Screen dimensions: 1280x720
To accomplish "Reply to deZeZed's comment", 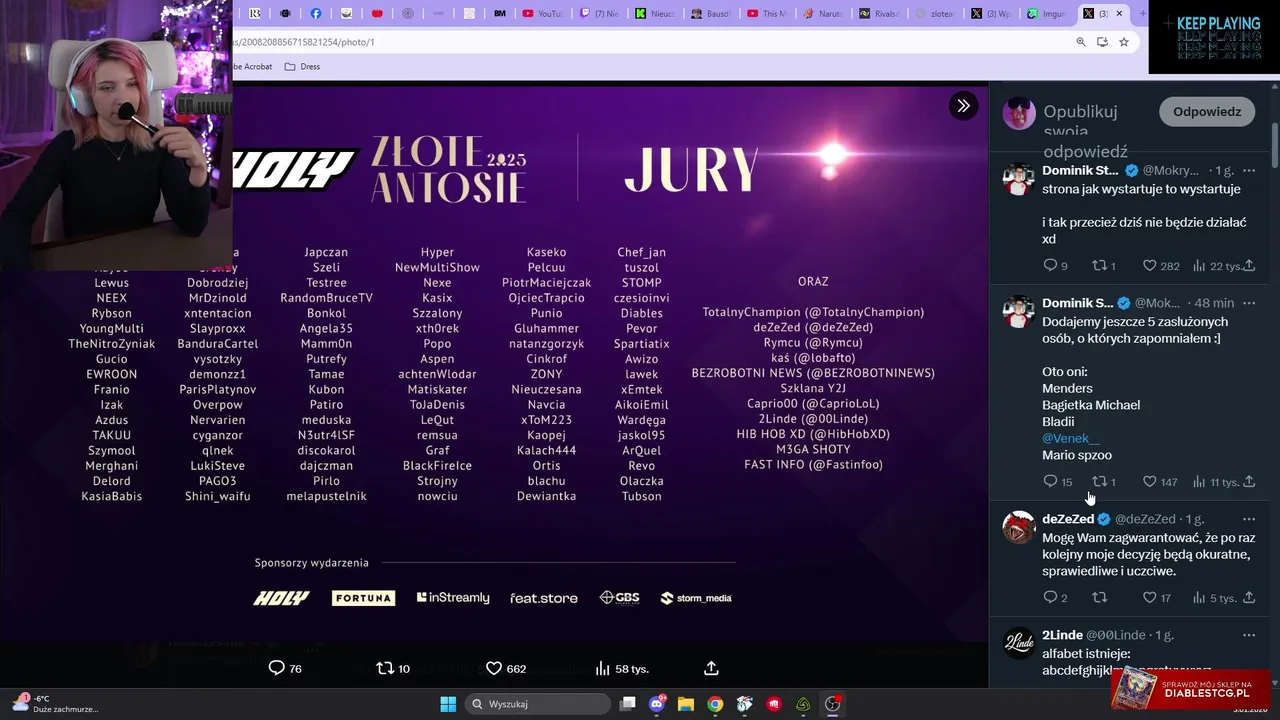I will click(x=1055, y=598).
